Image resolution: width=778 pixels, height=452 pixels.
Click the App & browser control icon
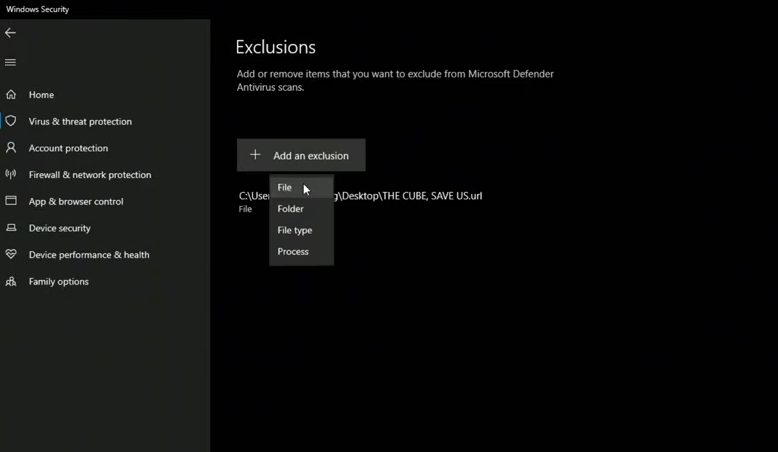coord(11,201)
